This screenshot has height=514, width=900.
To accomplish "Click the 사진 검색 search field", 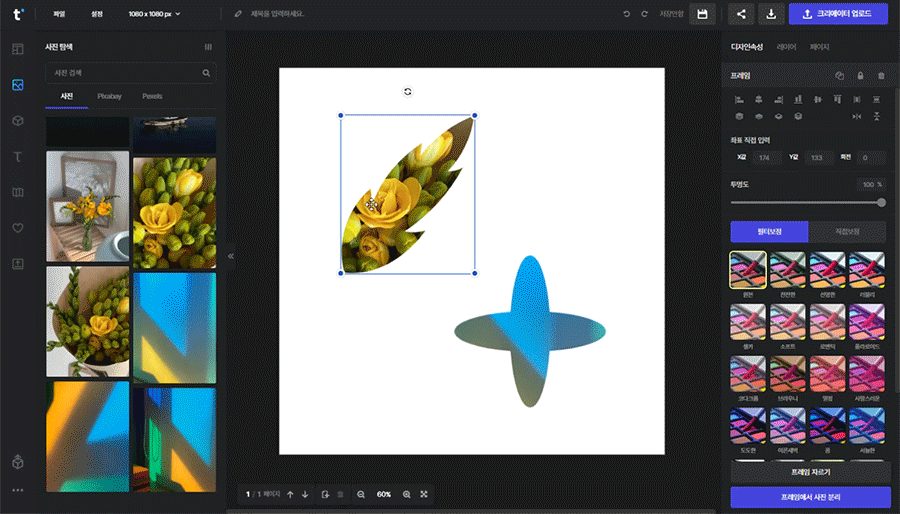I will click(122, 73).
